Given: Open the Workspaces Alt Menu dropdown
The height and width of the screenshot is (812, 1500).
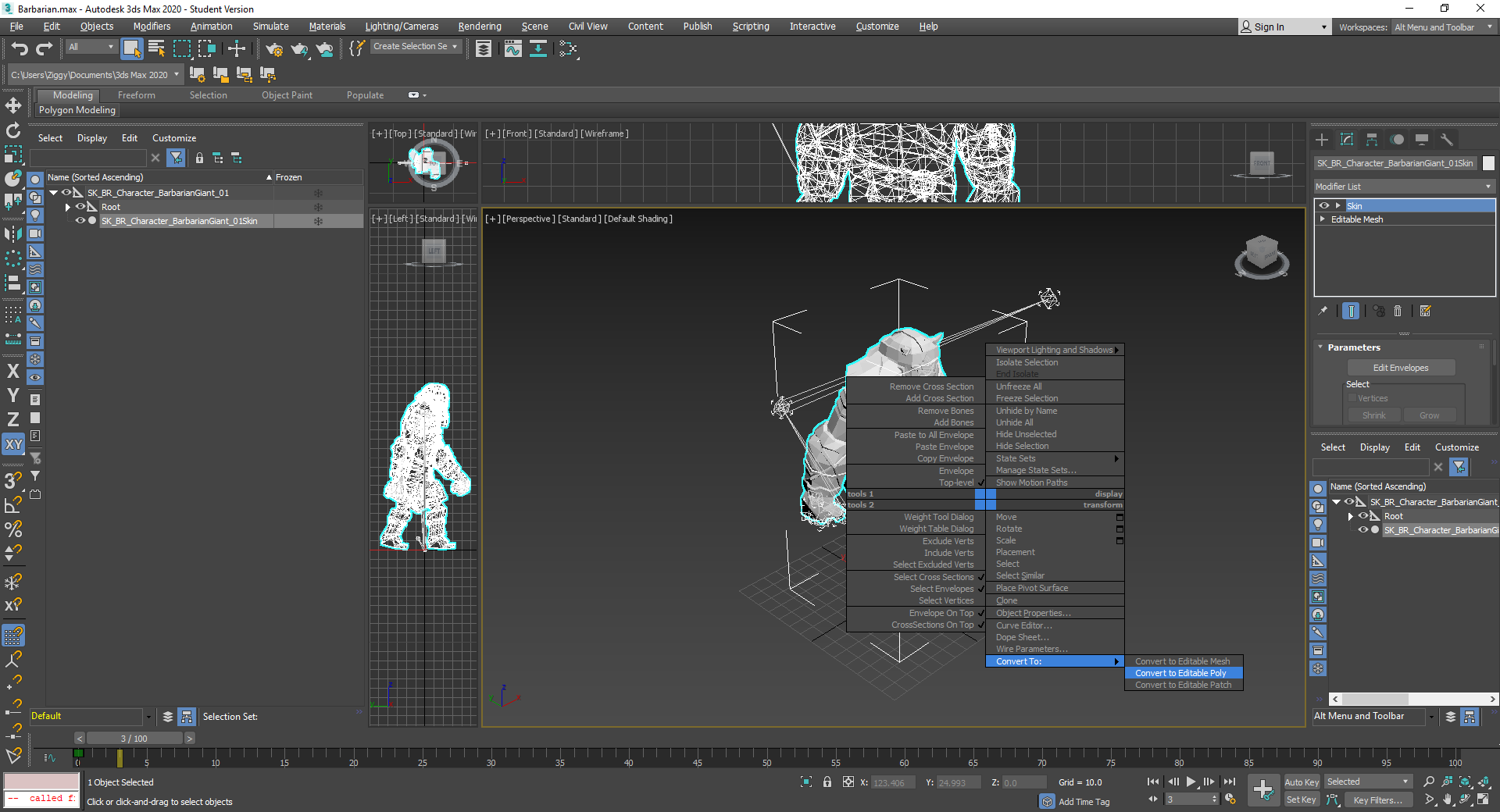Looking at the screenshot, I should point(1444,27).
